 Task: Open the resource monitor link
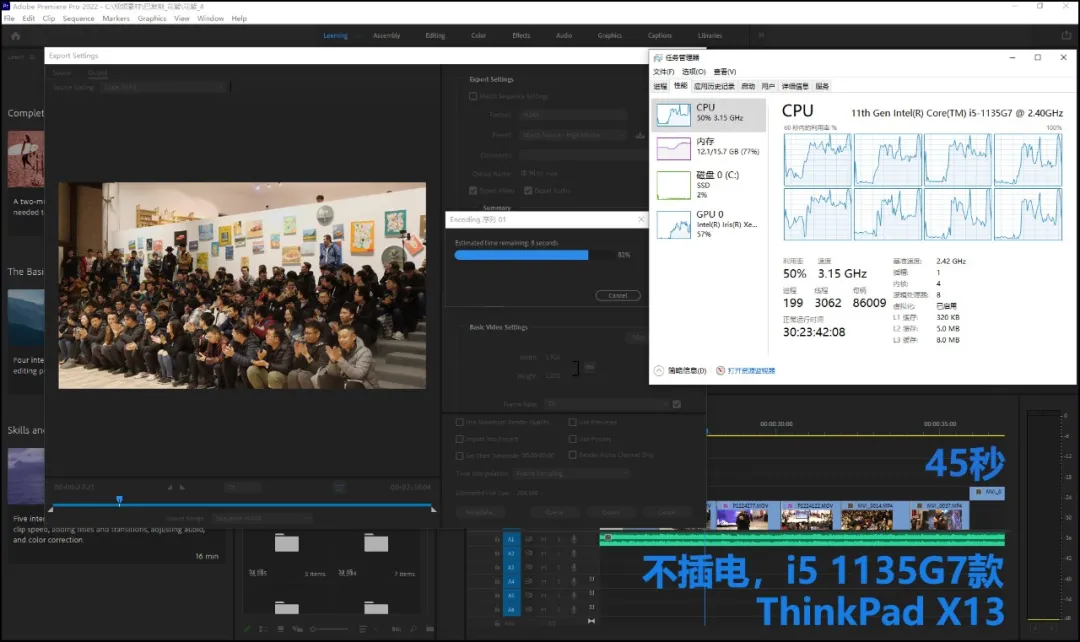coord(751,371)
